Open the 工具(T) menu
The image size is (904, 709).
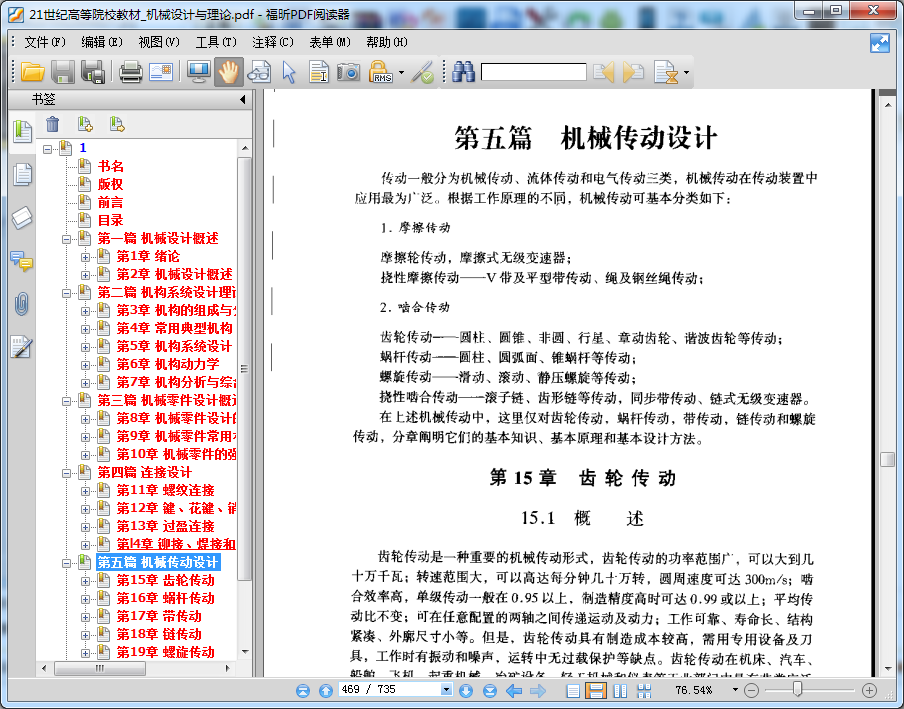tap(216, 42)
